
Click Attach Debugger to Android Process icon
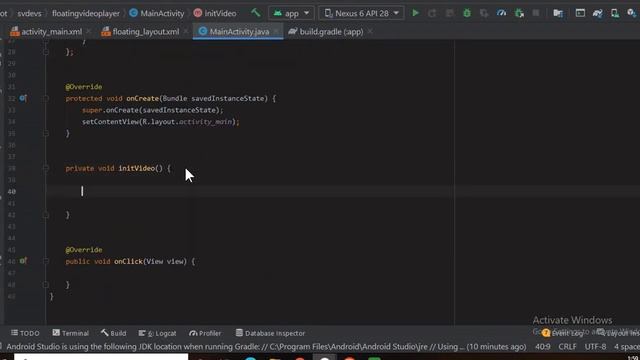coord(519,13)
